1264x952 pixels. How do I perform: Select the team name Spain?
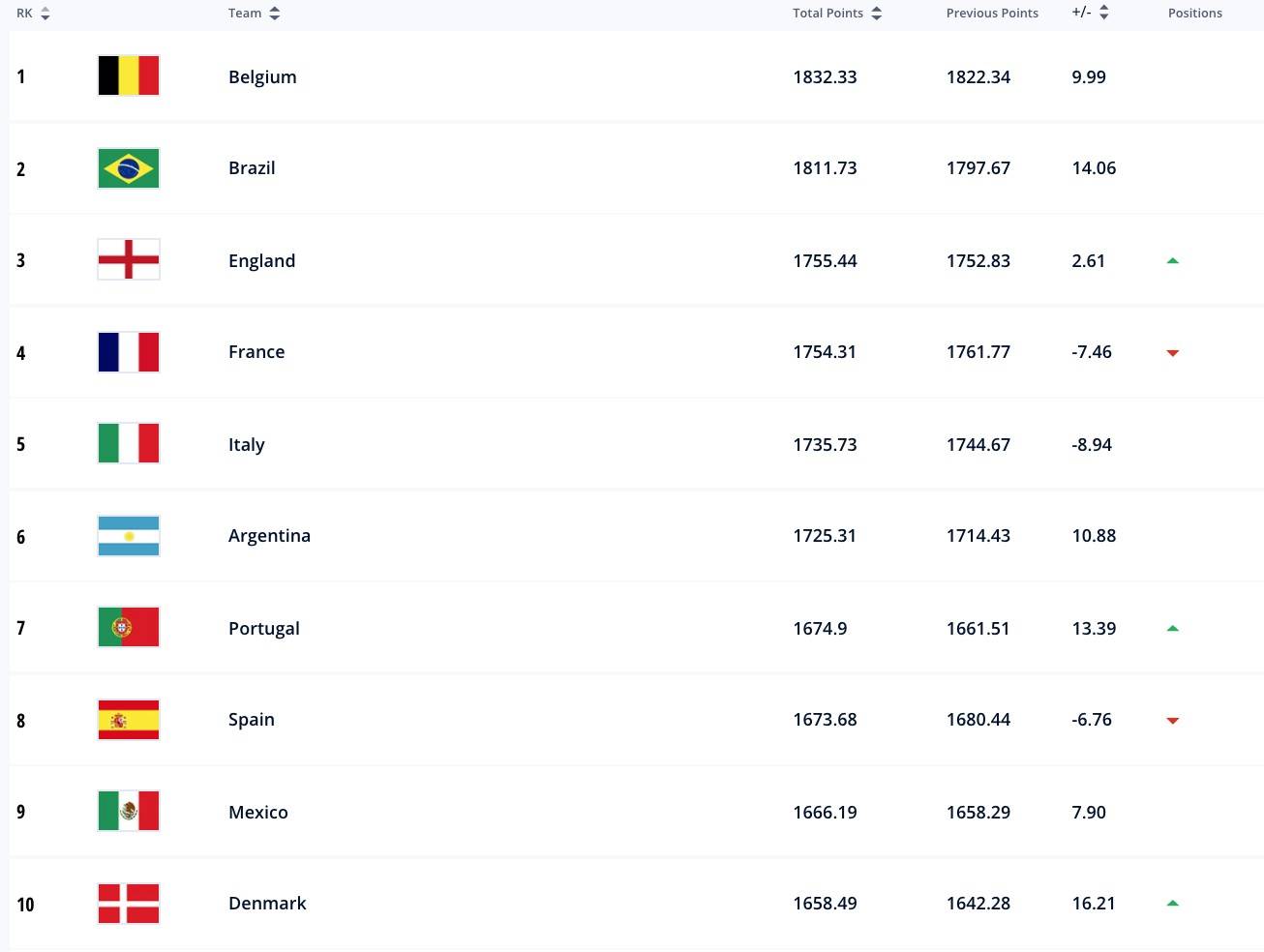(251, 719)
